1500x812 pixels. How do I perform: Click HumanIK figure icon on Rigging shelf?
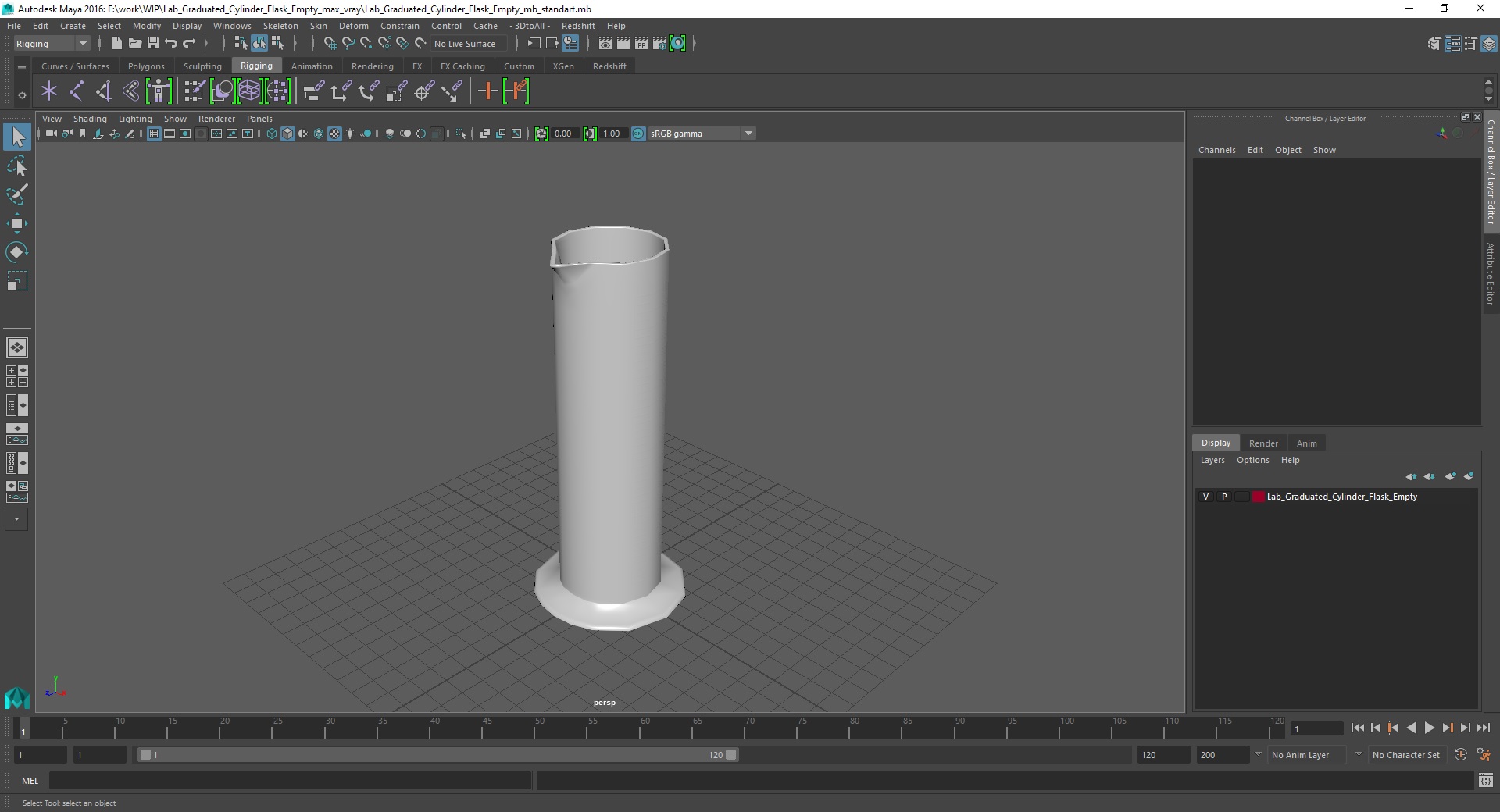coord(159,91)
